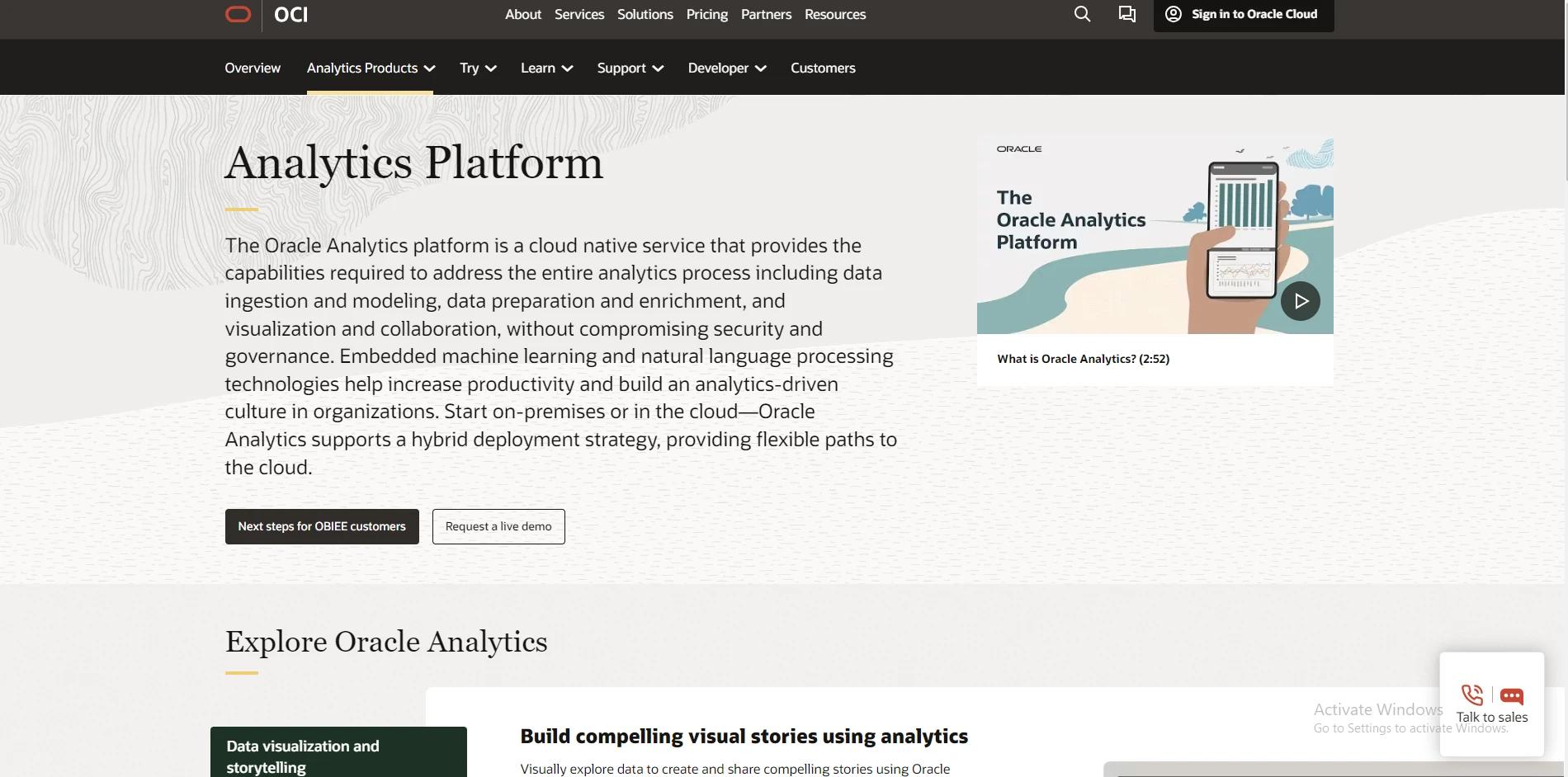
Task: Click the chat bubbles icon in header
Action: 1126,14
